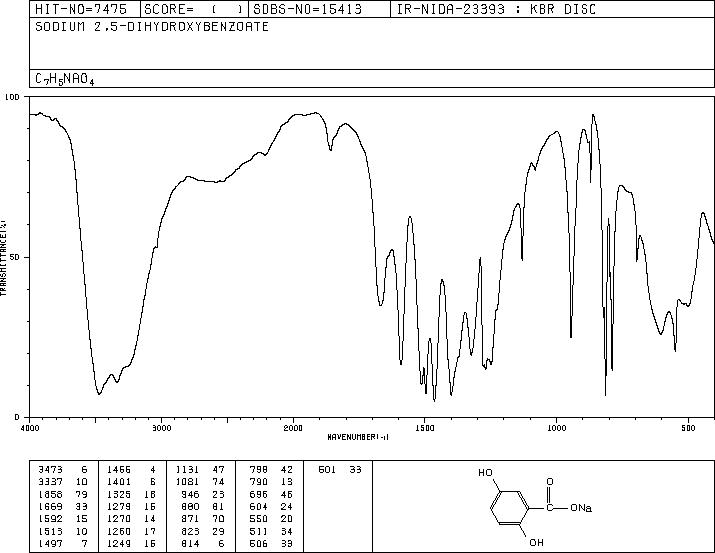
Task: Click the 50 tick on the transmittance axis
Action: pyautogui.click(x=16, y=257)
